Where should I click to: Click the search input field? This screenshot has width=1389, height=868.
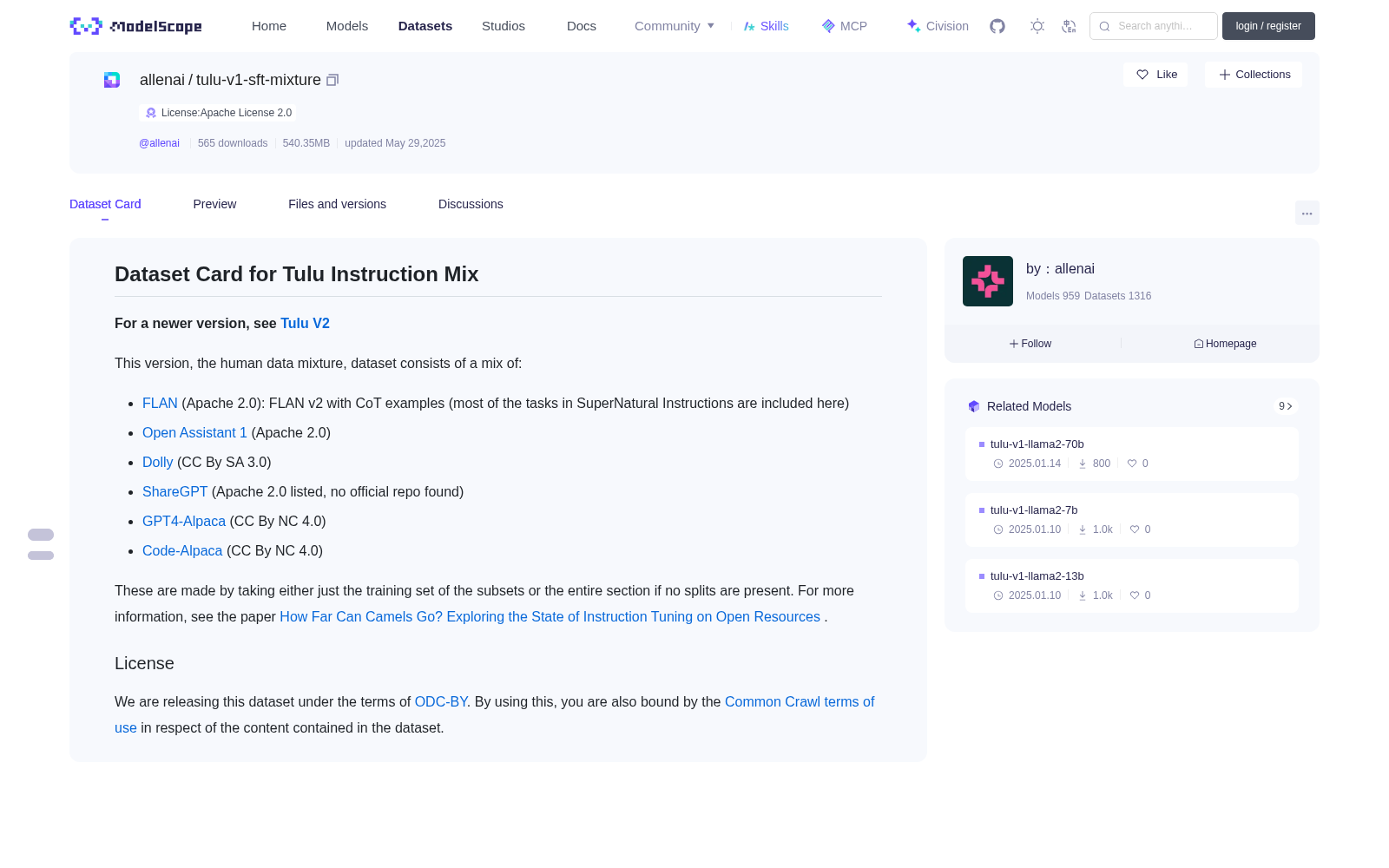click(1154, 26)
